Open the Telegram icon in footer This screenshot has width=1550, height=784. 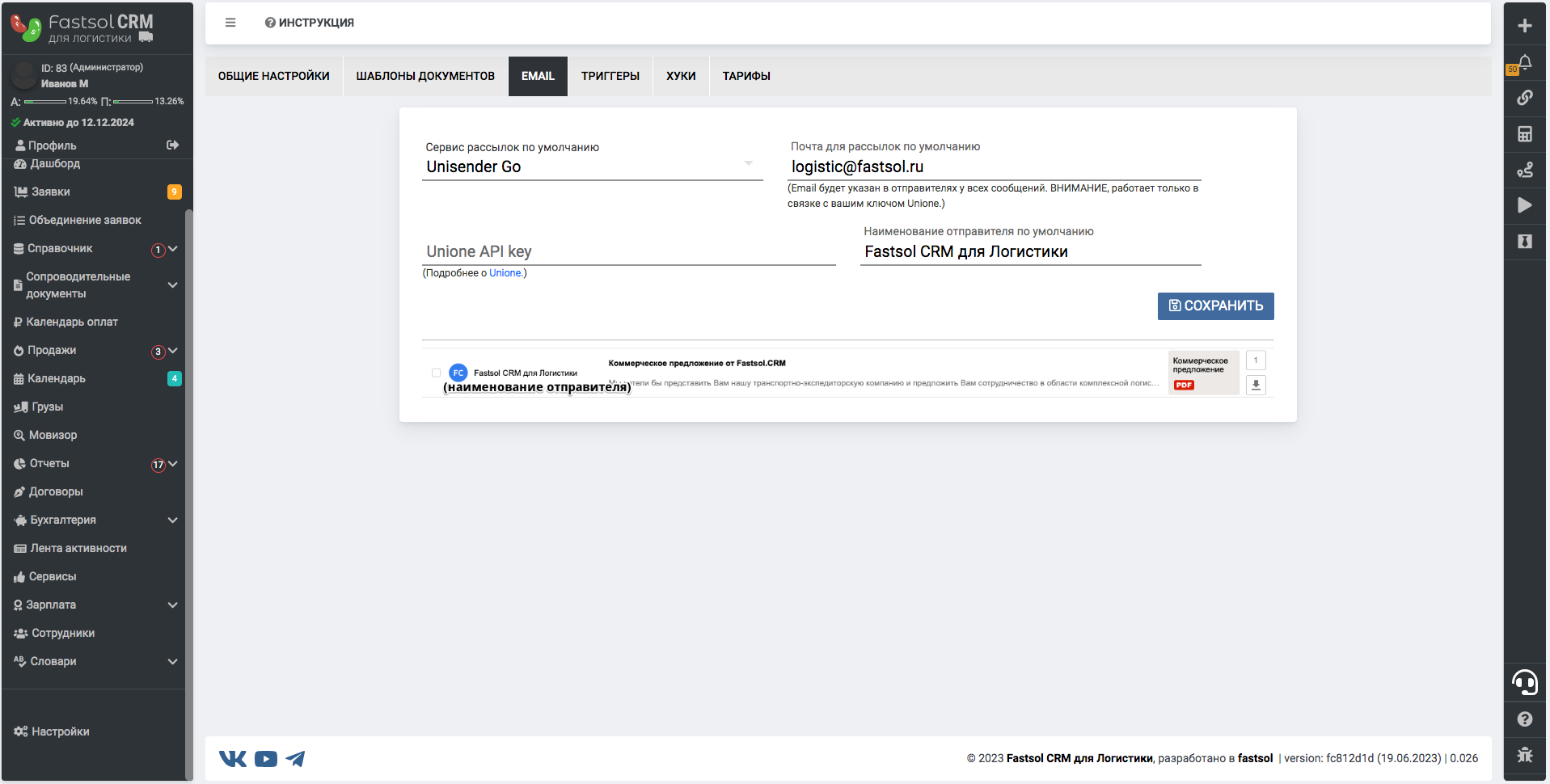pyautogui.click(x=295, y=758)
